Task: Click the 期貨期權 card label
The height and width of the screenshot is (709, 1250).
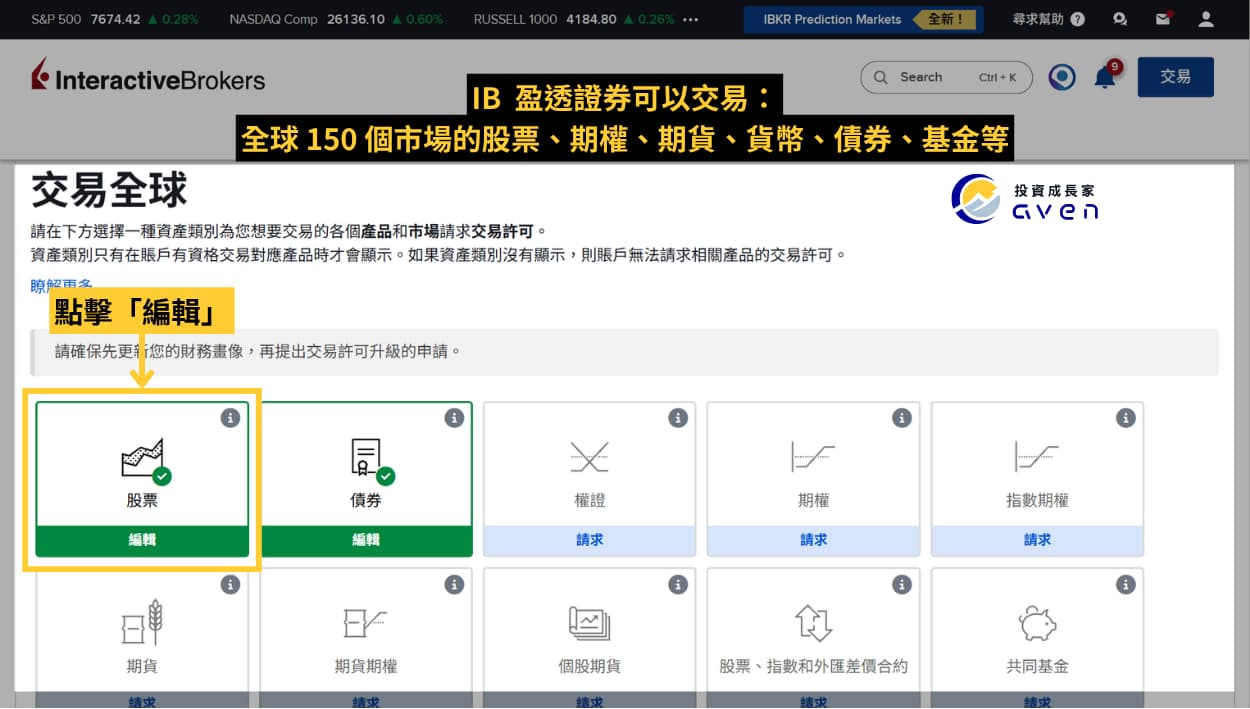Action: 366,666
